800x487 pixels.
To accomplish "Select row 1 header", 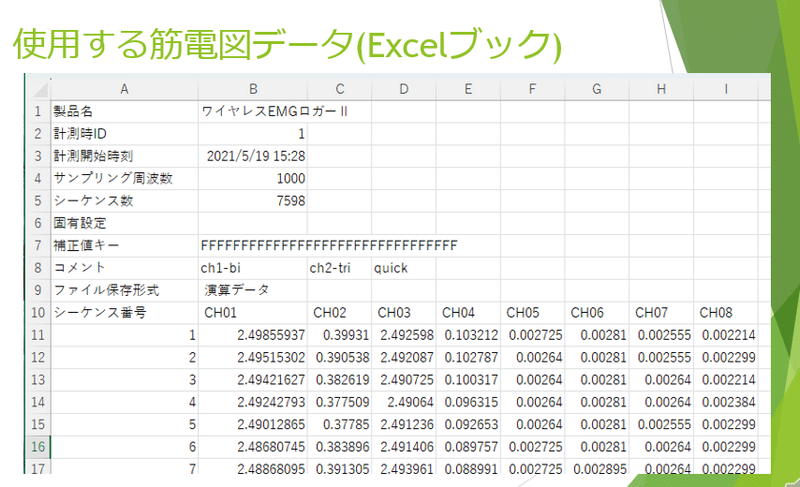I will click(38, 111).
